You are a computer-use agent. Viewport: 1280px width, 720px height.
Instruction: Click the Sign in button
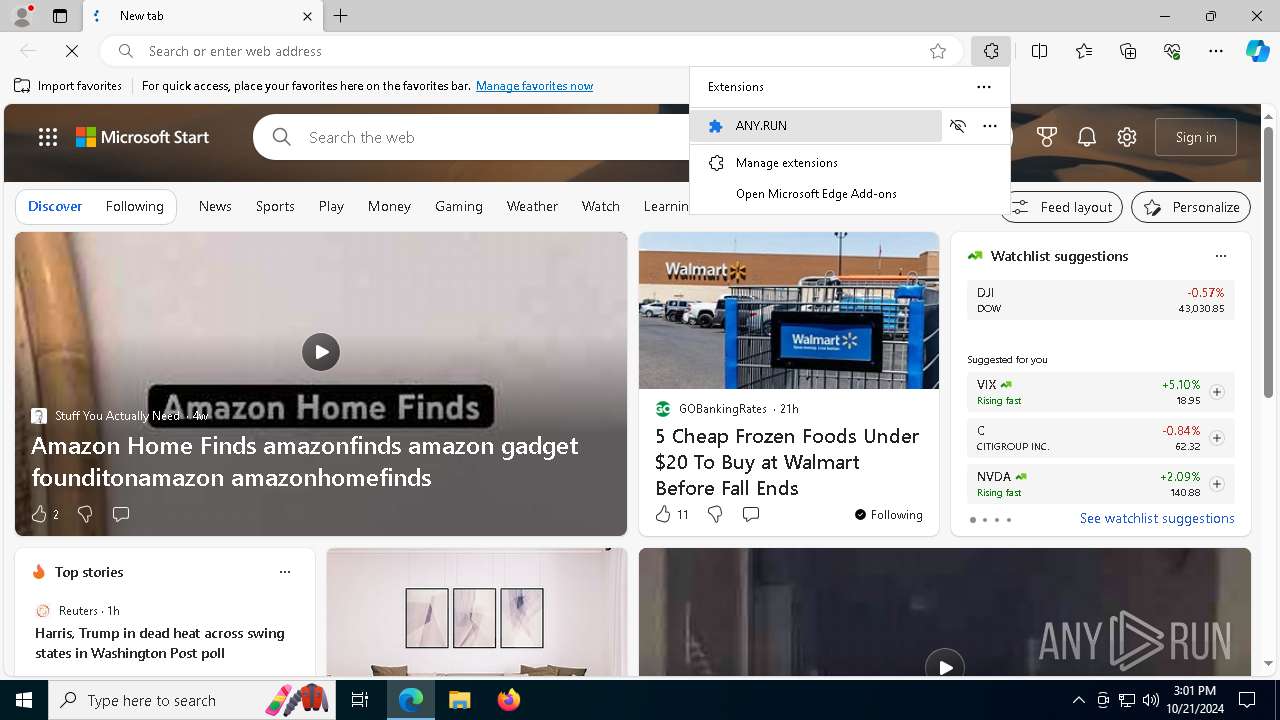1196,137
